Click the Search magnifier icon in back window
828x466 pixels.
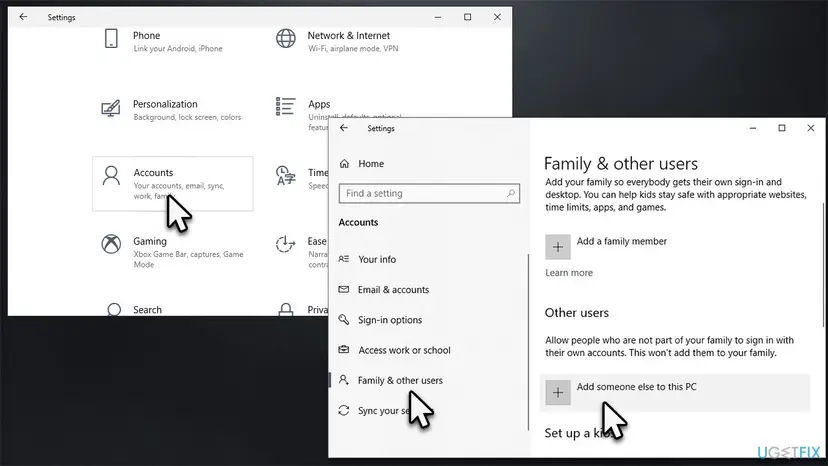click(114, 309)
